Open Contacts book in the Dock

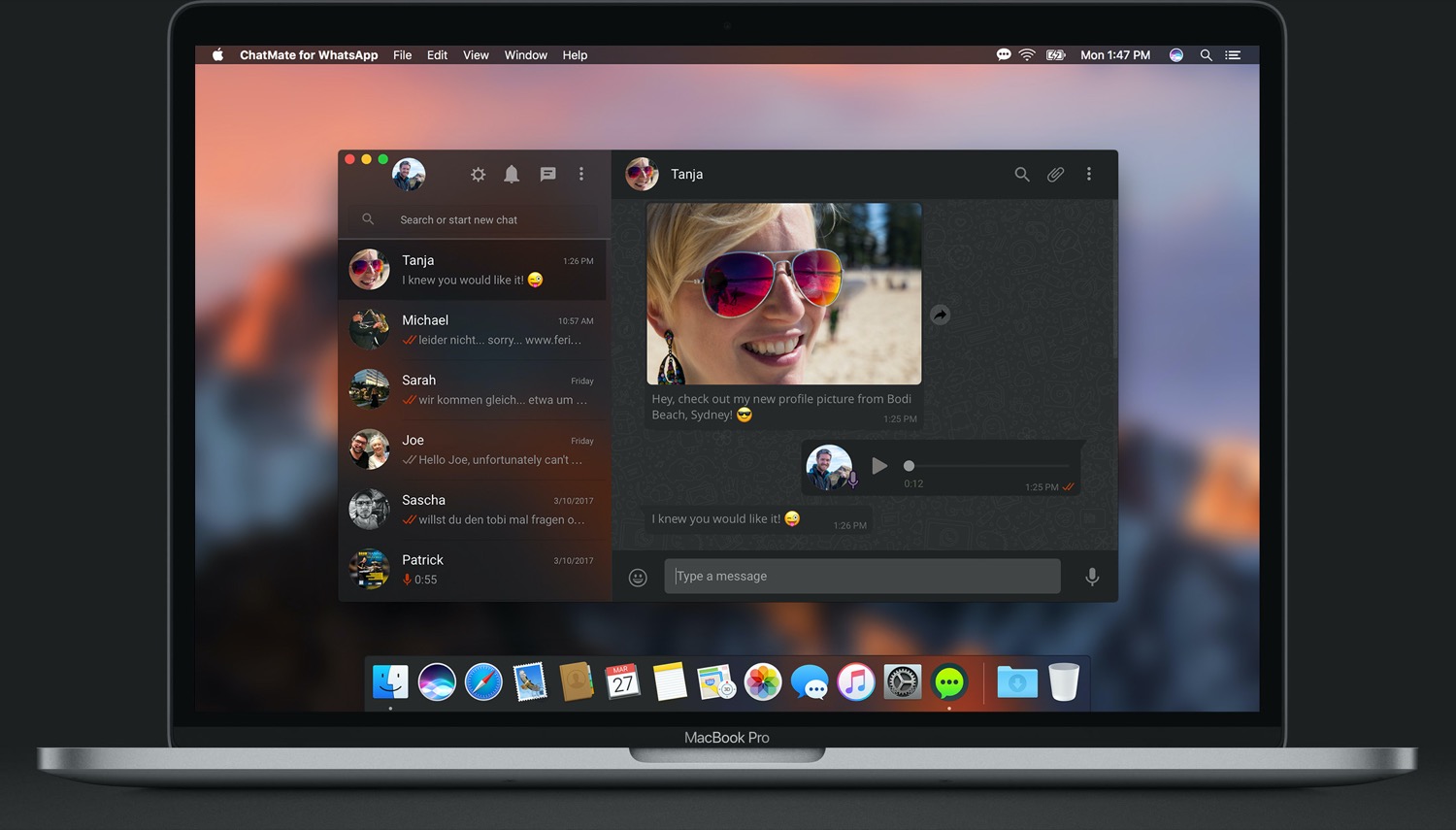tap(577, 682)
